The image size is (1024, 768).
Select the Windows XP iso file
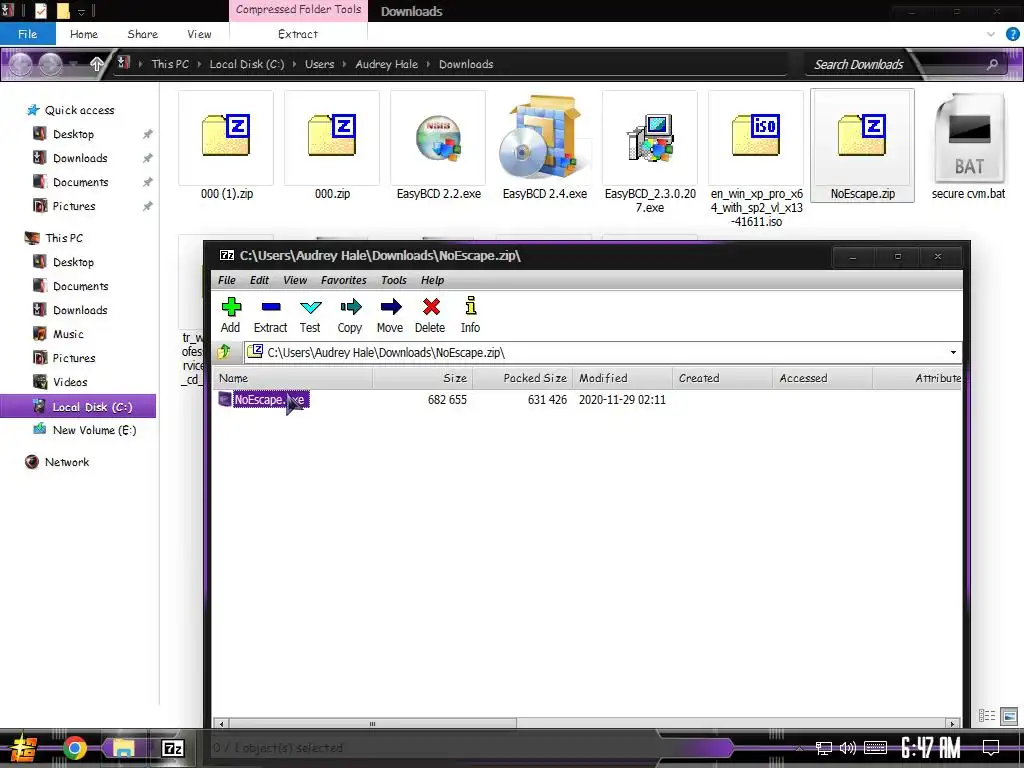point(756,159)
